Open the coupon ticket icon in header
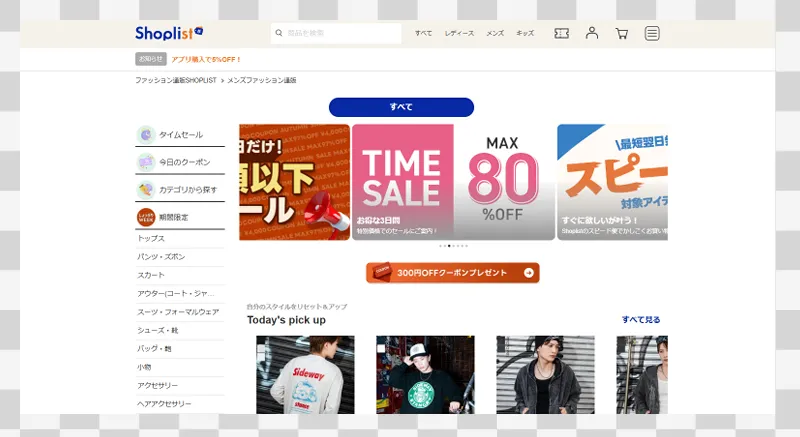 (x=561, y=33)
